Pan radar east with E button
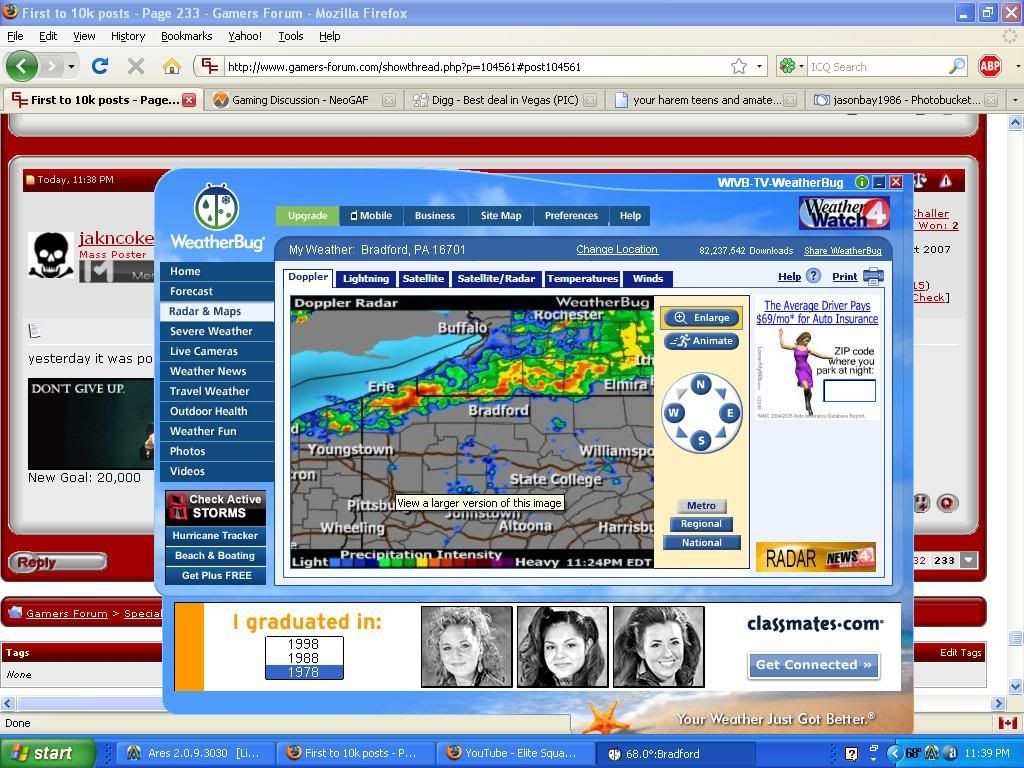The height and width of the screenshot is (768, 1024). pyautogui.click(x=729, y=412)
